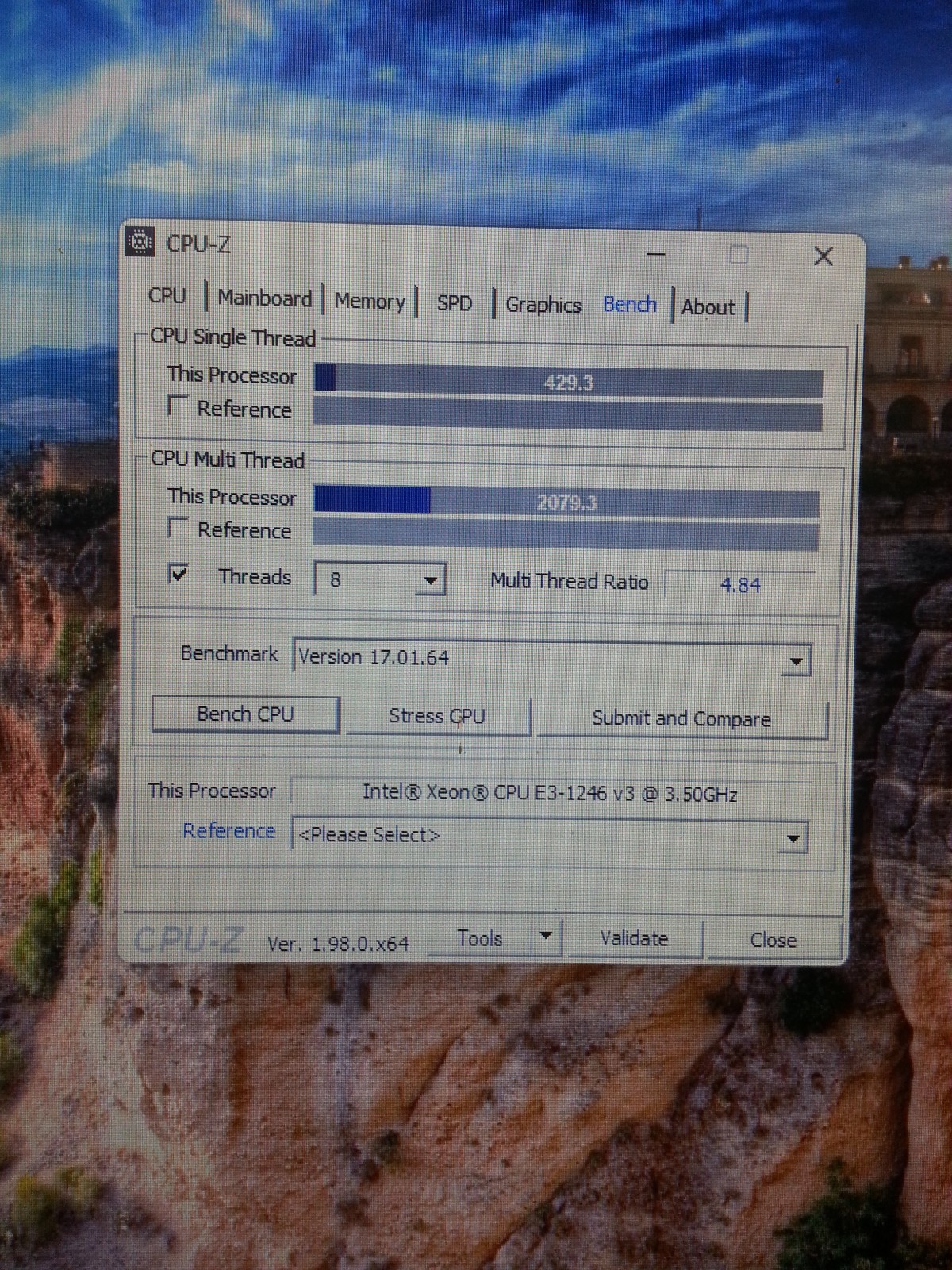Click the Multi Thread Ratio value 4.84
The image size is (952, 1270).
(740, 585)
